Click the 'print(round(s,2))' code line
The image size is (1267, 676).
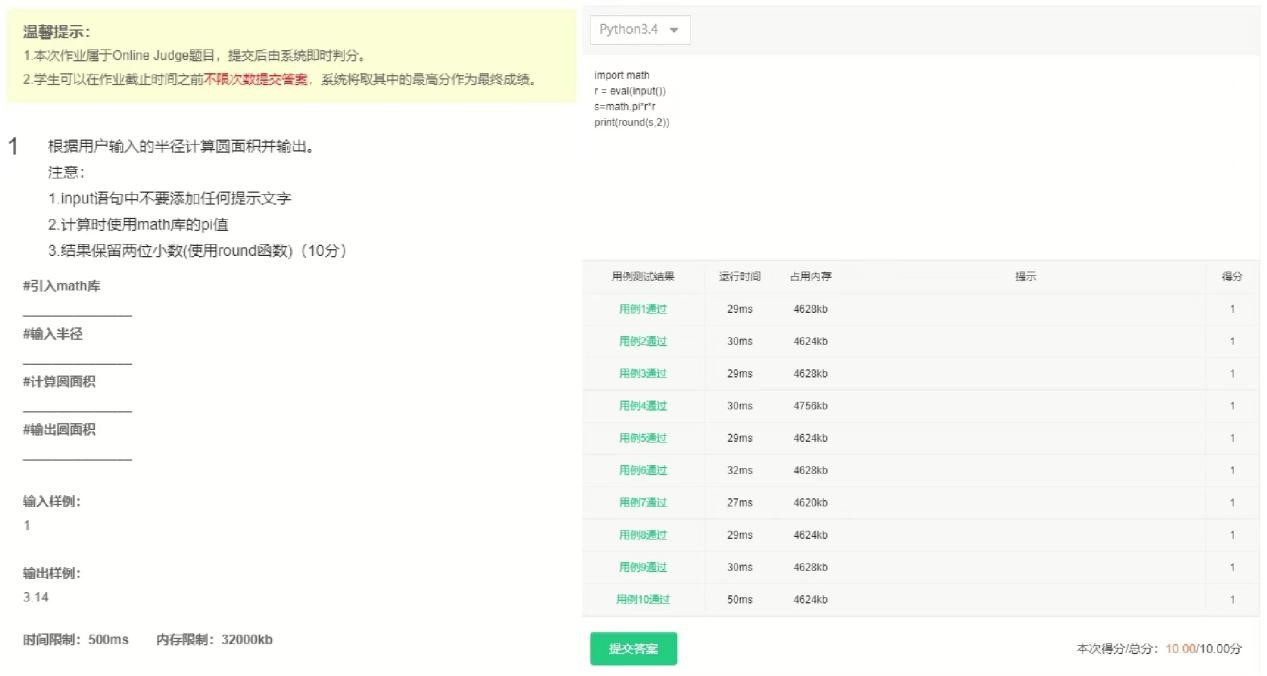[631, 122]
